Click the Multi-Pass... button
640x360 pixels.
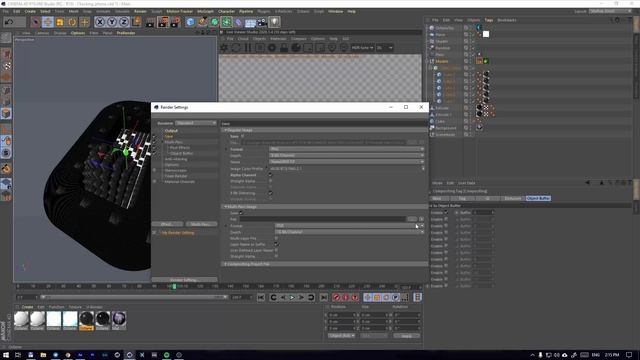201,224
